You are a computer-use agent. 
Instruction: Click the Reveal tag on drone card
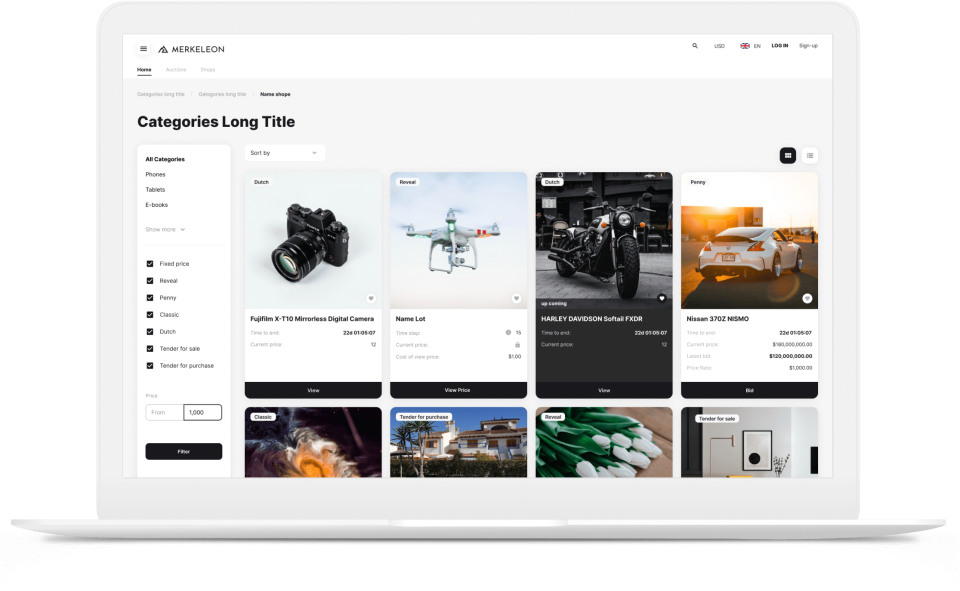tap(408, 183)
